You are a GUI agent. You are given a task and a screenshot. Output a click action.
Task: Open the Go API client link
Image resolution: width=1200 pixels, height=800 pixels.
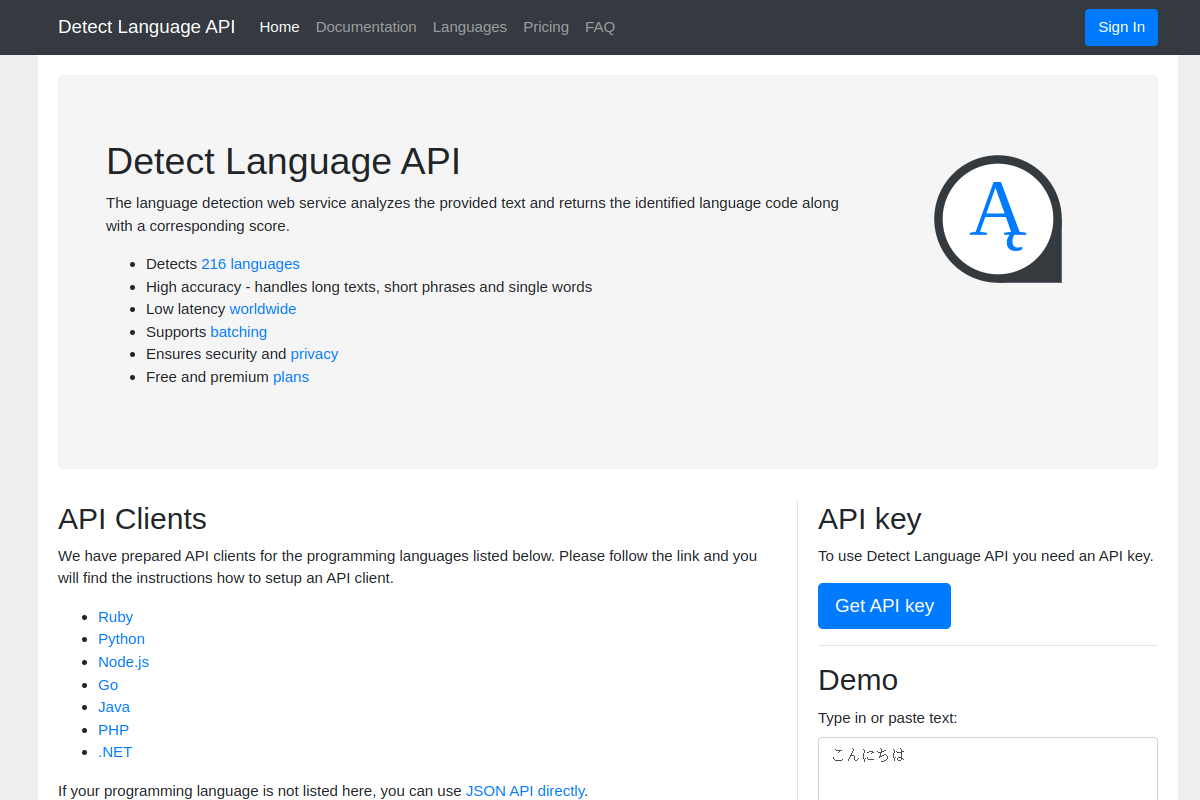click(x=108, y=685)
